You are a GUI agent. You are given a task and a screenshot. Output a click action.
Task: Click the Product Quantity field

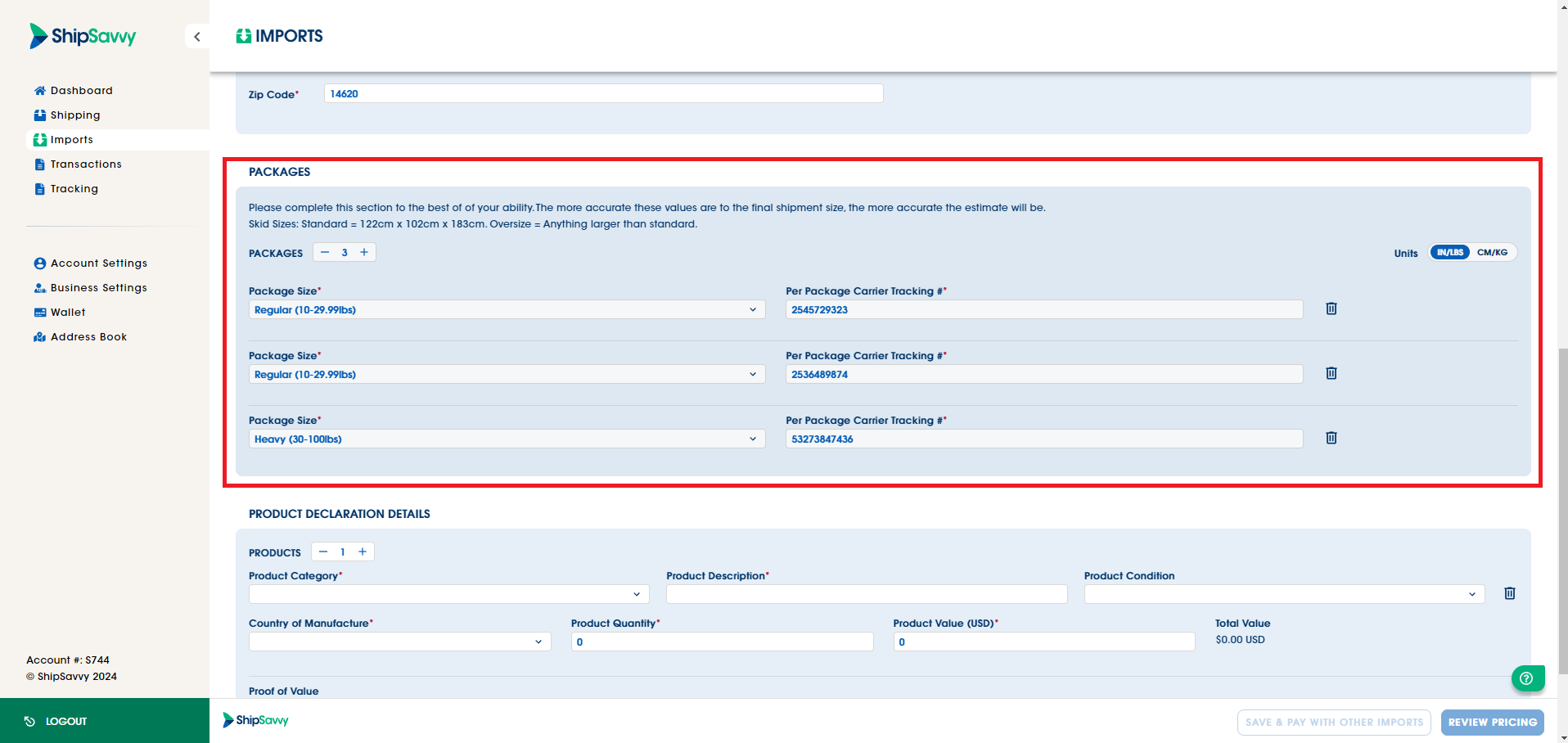coord(722,642)
